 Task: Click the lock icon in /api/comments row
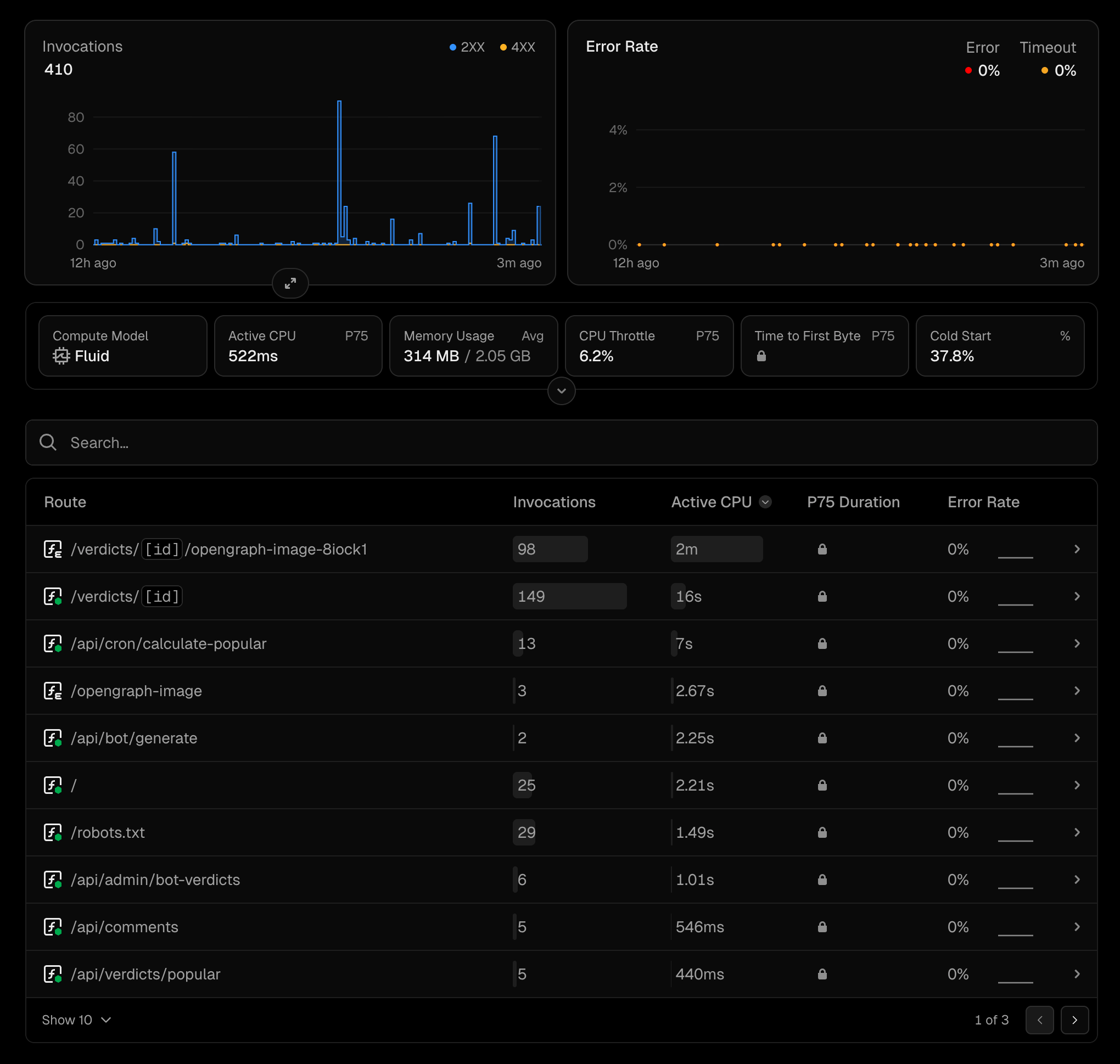pyautogui.click(x=822, y=927)
